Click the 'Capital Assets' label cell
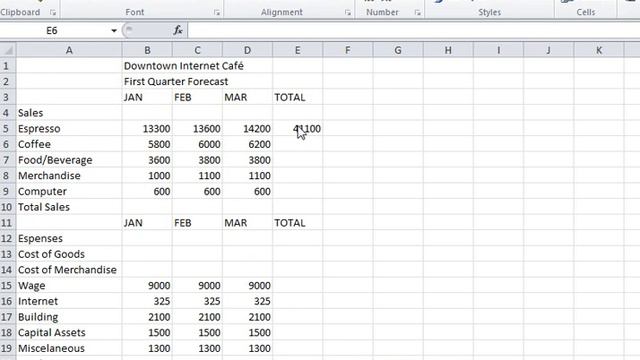The image size is (640, 360). click(x=69, y=333)
